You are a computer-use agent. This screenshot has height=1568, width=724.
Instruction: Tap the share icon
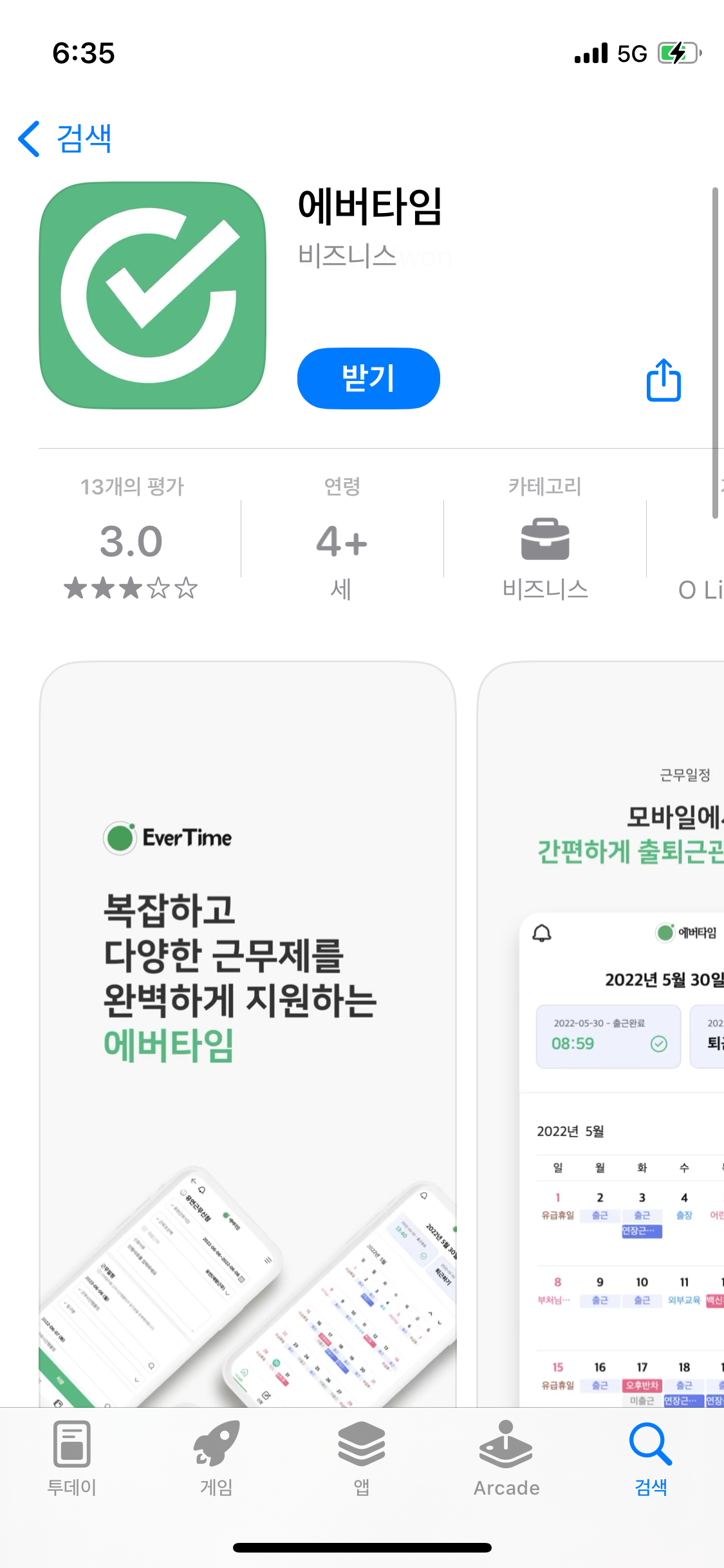coord(664,380)
